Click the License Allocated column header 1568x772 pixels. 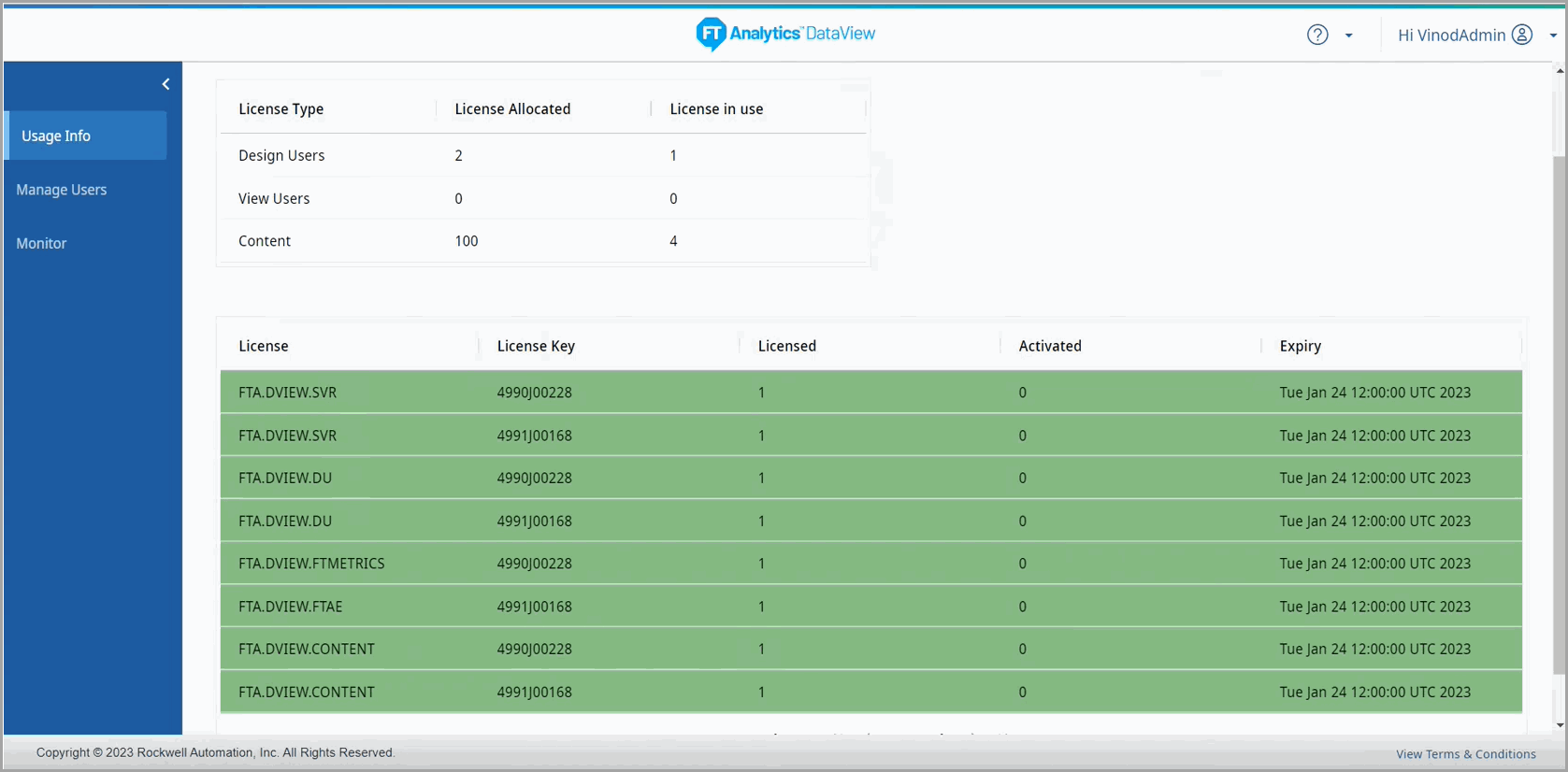pyautogui.click(x=512, y=109)
